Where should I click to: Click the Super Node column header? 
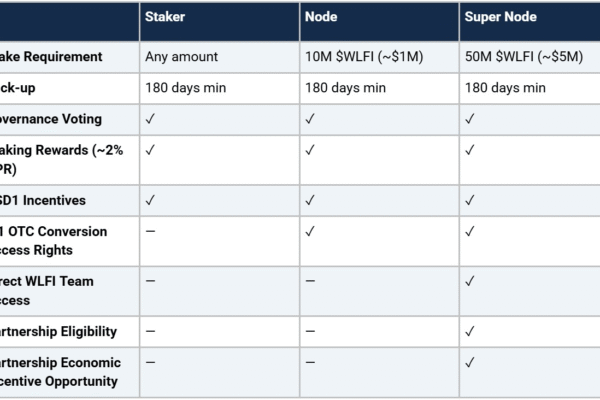pyautogui.click(x=502, y=19)
